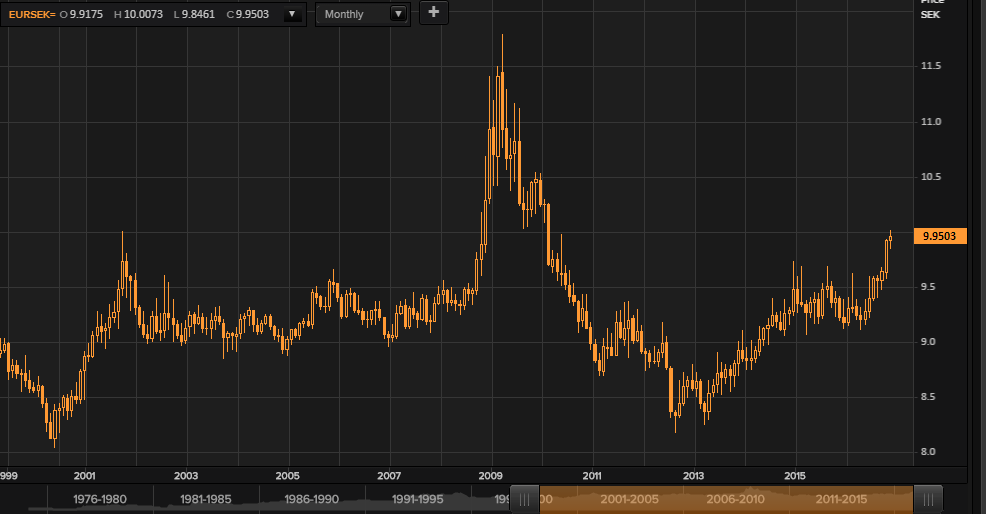
Task: Click the EURSEK= ticker symbol label
Action: (32, 14)
